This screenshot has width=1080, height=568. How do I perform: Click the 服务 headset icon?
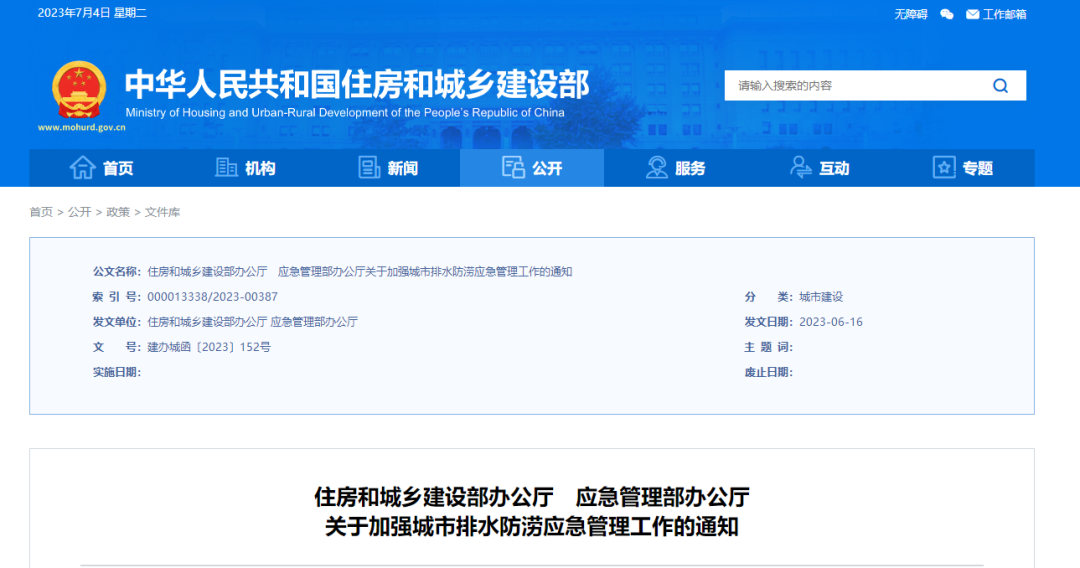657,168
